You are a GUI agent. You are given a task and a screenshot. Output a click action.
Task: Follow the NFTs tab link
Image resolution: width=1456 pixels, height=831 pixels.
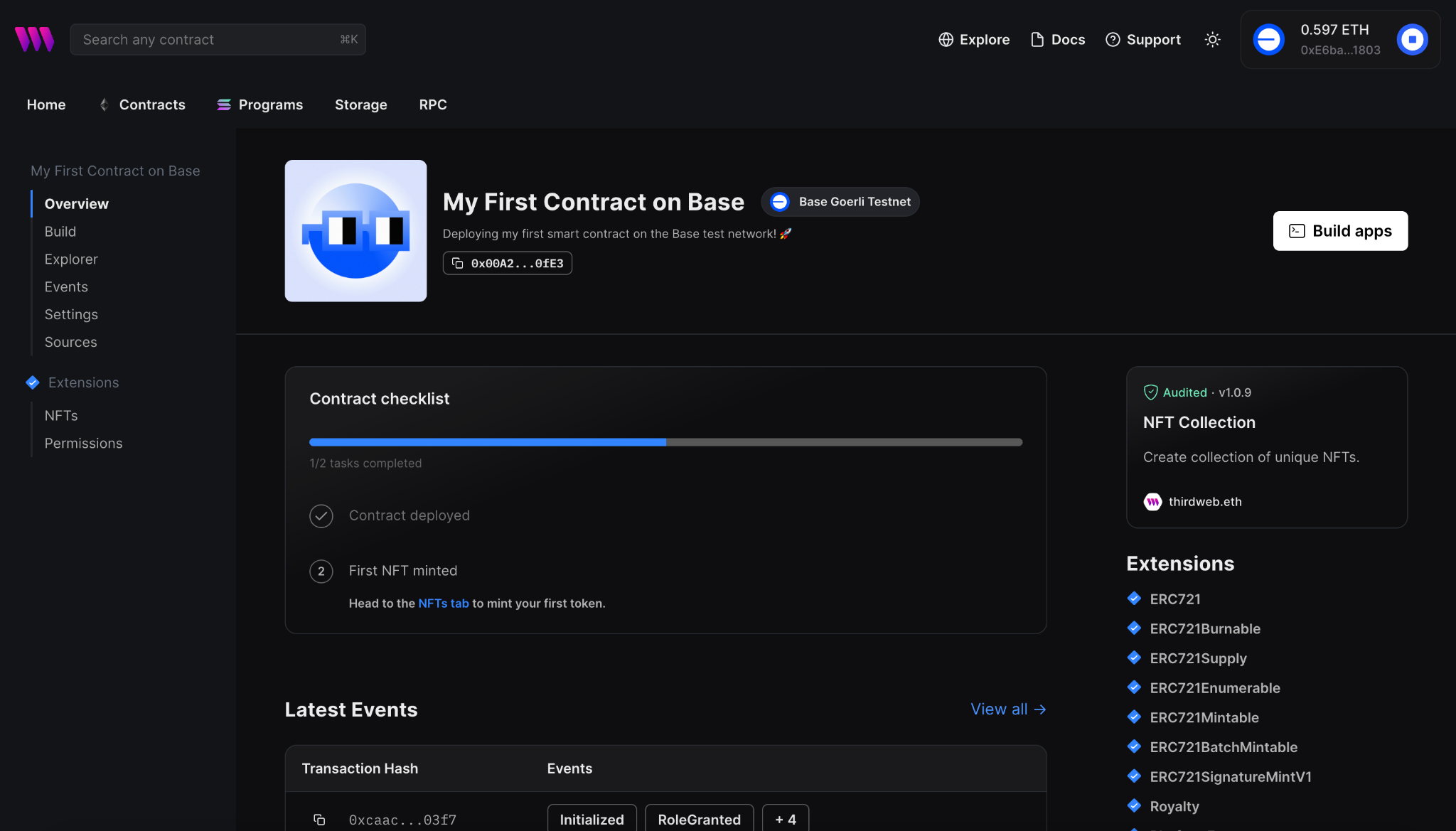443,604
